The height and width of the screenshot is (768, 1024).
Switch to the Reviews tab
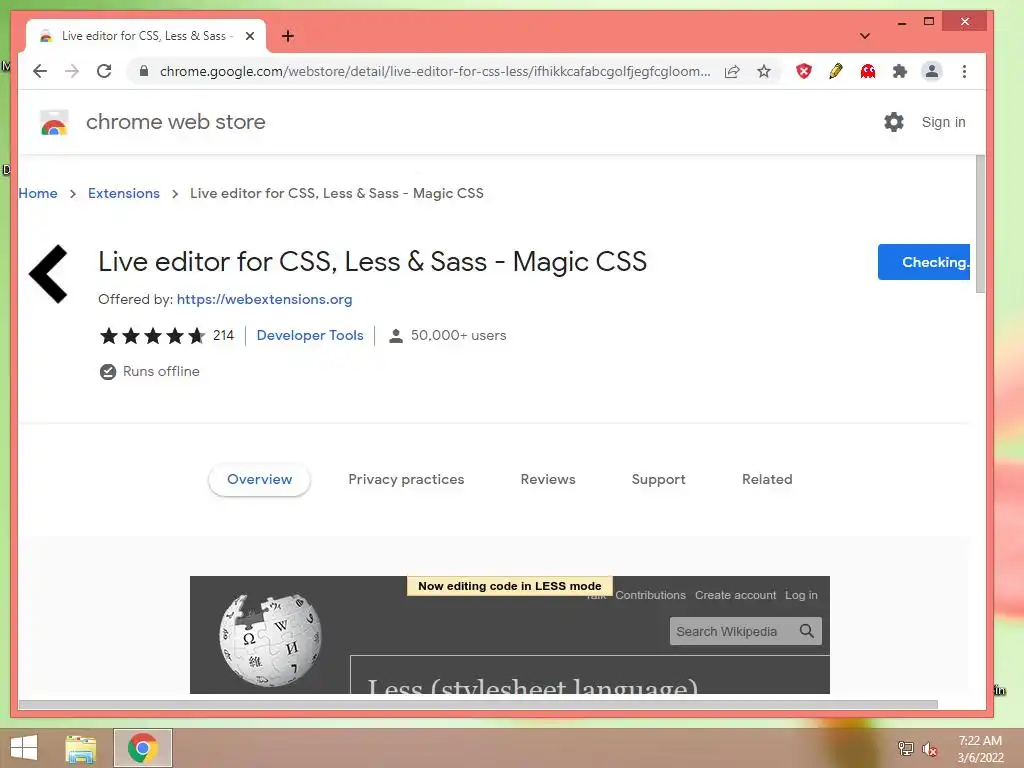(548, 479)
